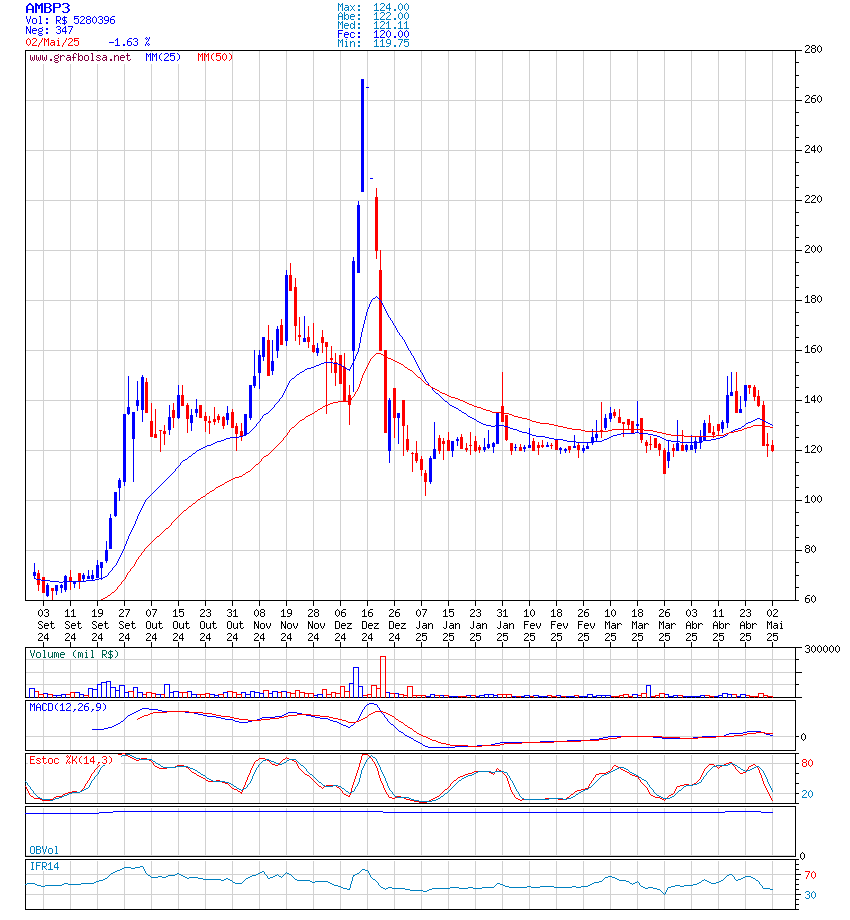Click the tallest blue candle near 268
This screenshot has height=920, width=850.
[363, 136]
